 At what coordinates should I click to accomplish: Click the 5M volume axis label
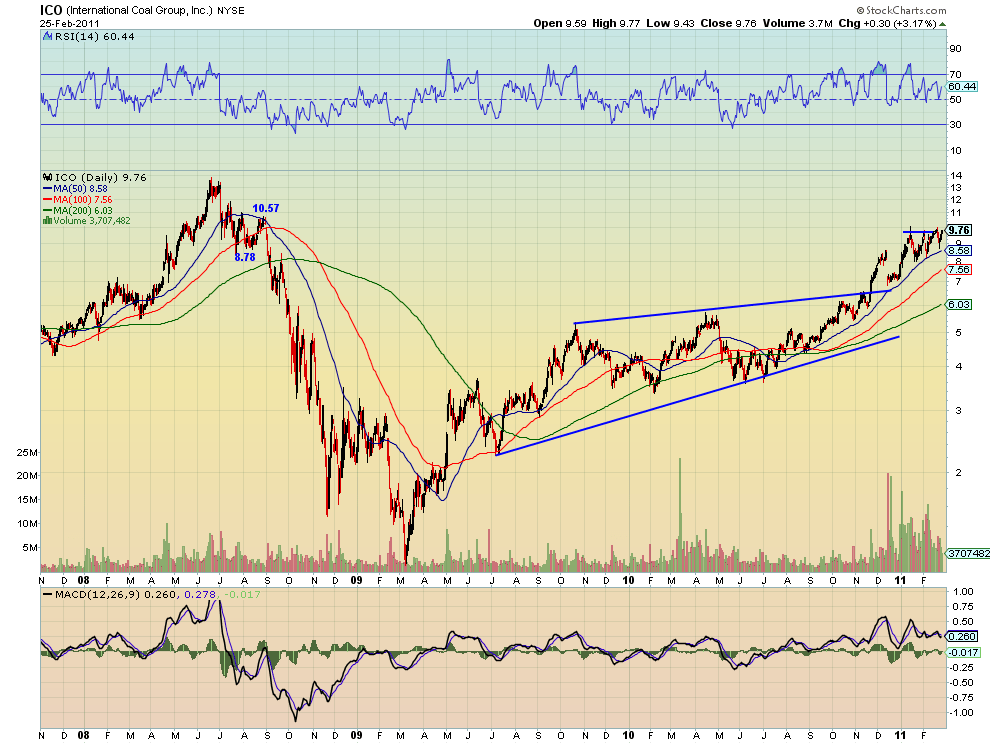(30, 548)
